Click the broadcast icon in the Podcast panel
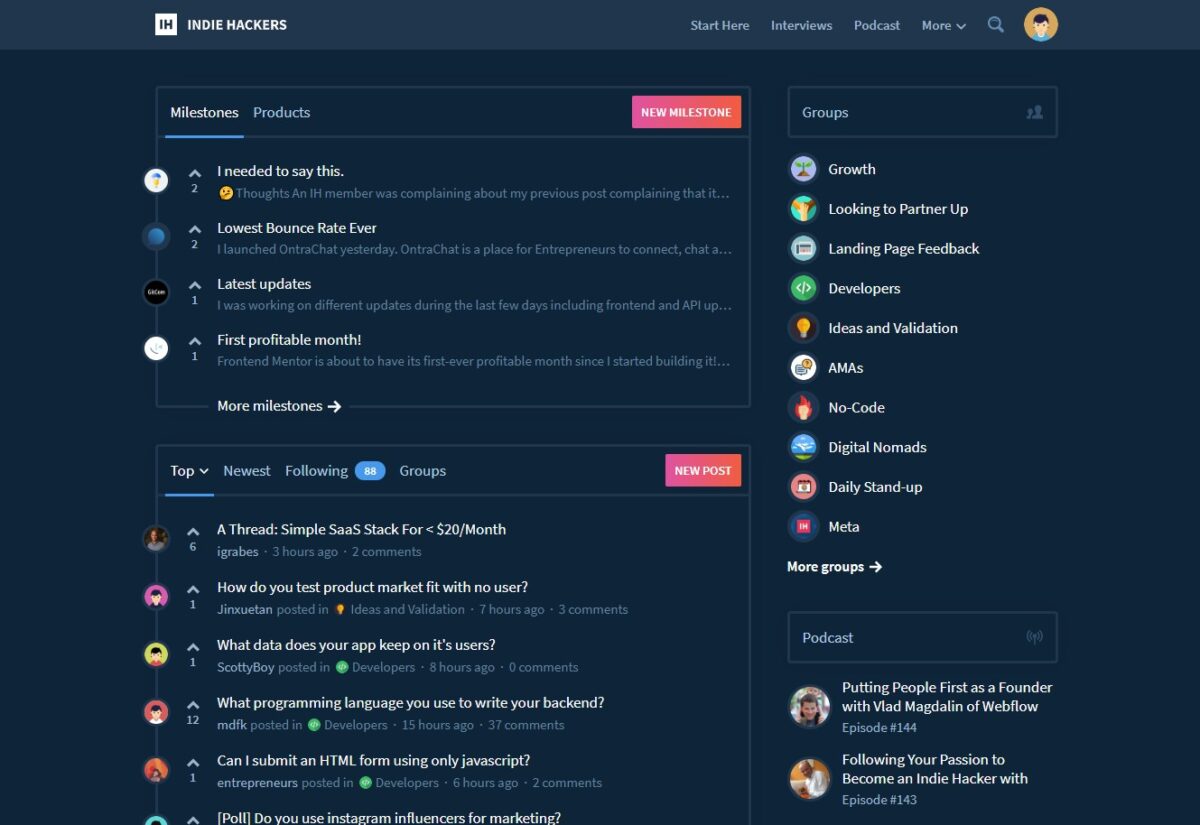 coord(1034,637)
